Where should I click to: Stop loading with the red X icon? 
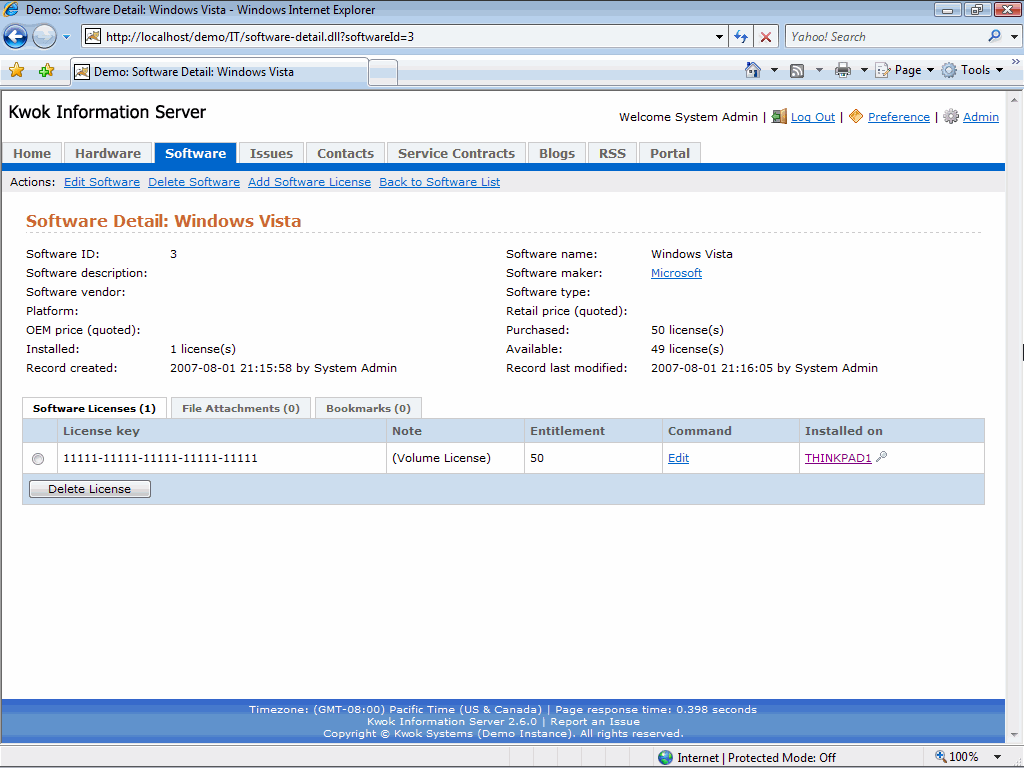[x=766, y=37]
